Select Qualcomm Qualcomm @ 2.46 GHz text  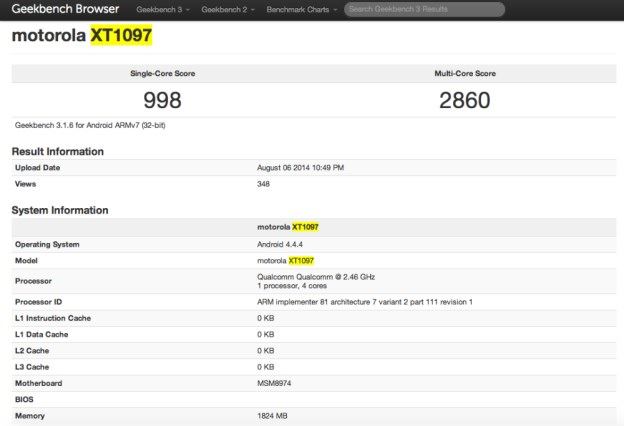[316, 277]
